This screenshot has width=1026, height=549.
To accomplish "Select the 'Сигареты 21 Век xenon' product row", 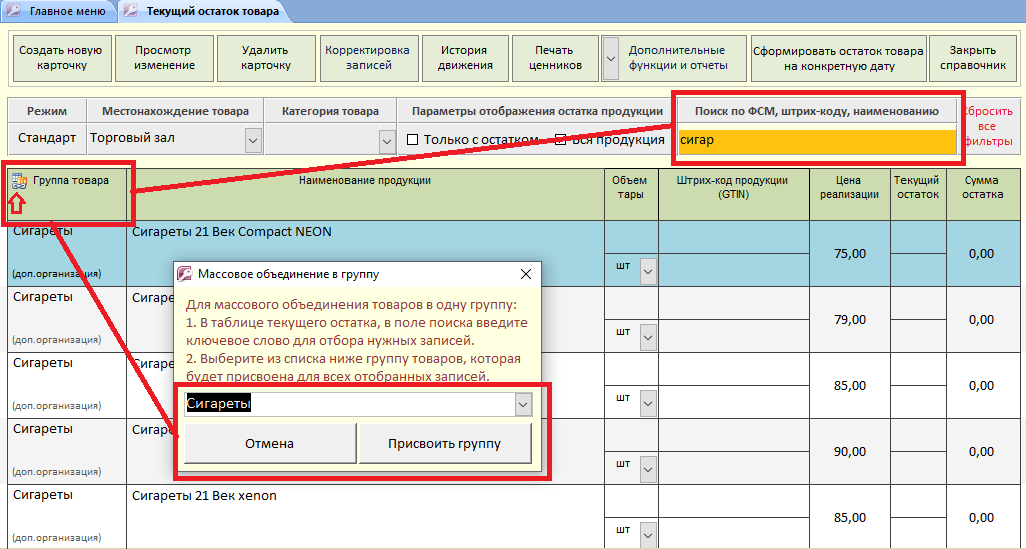I will coord(366,496).
